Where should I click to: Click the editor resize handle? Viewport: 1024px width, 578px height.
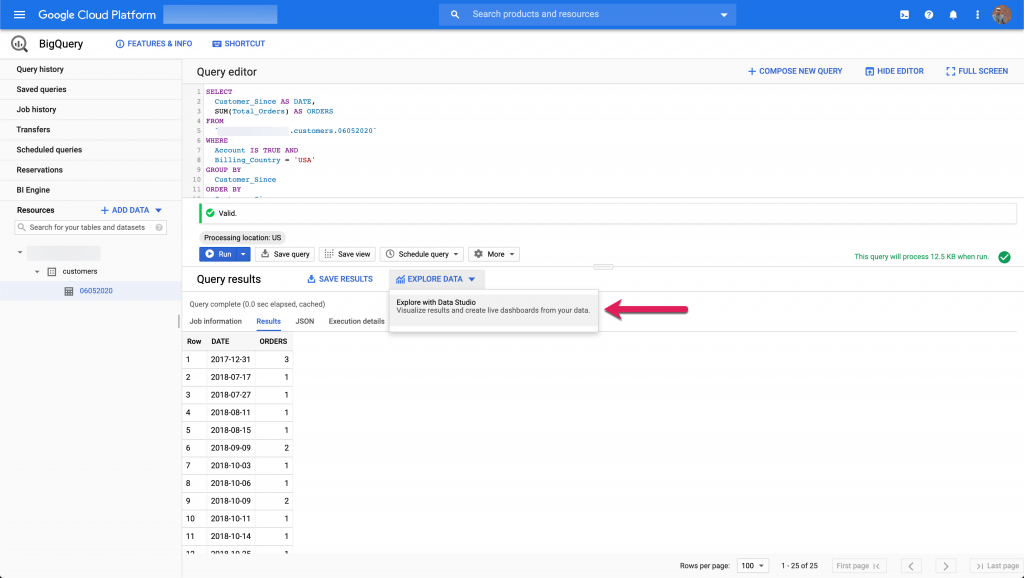[603, 266]
